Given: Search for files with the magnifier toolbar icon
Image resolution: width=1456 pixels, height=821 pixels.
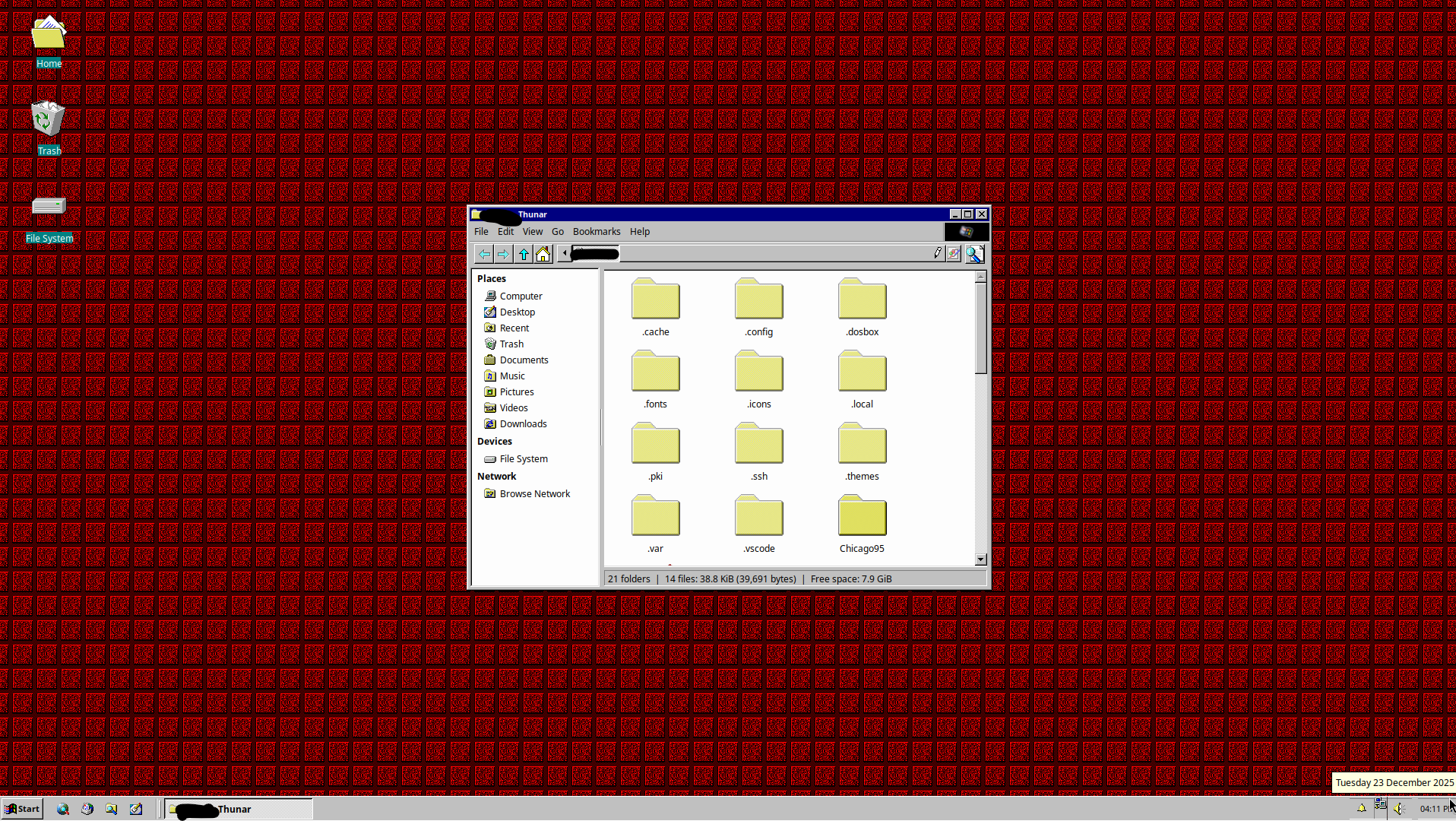Looking at the screenshot, I should click(x=975, y=254).
